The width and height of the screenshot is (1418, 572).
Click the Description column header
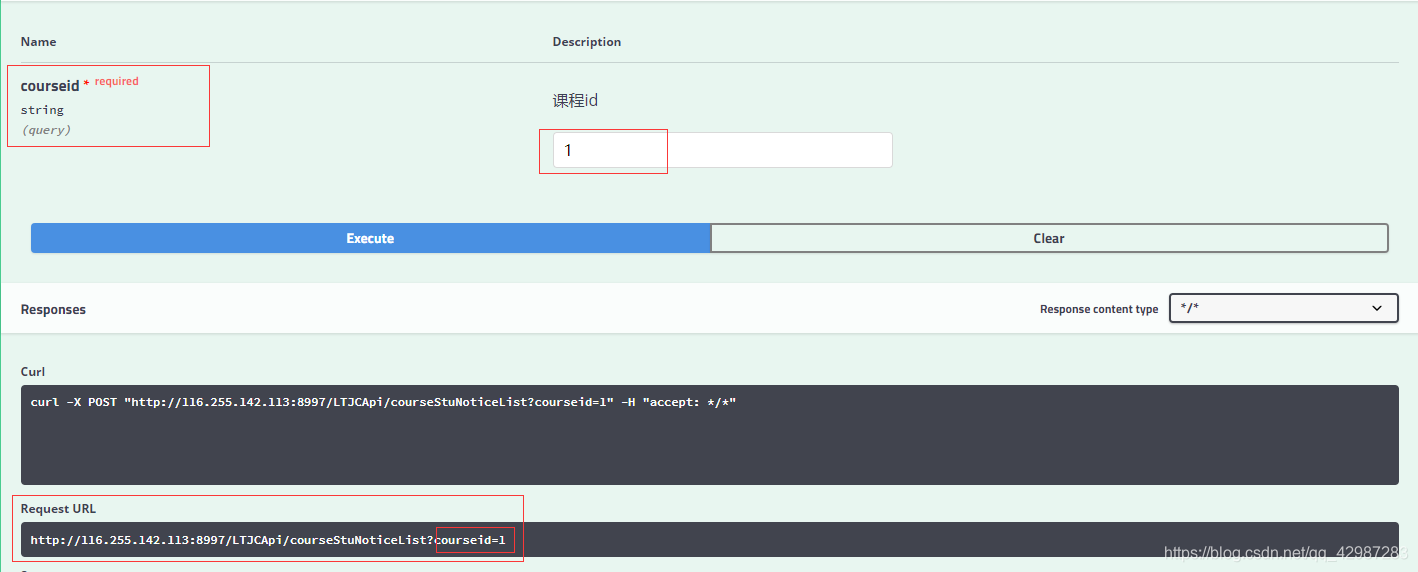pyautogui.click(x=587, y=42)
